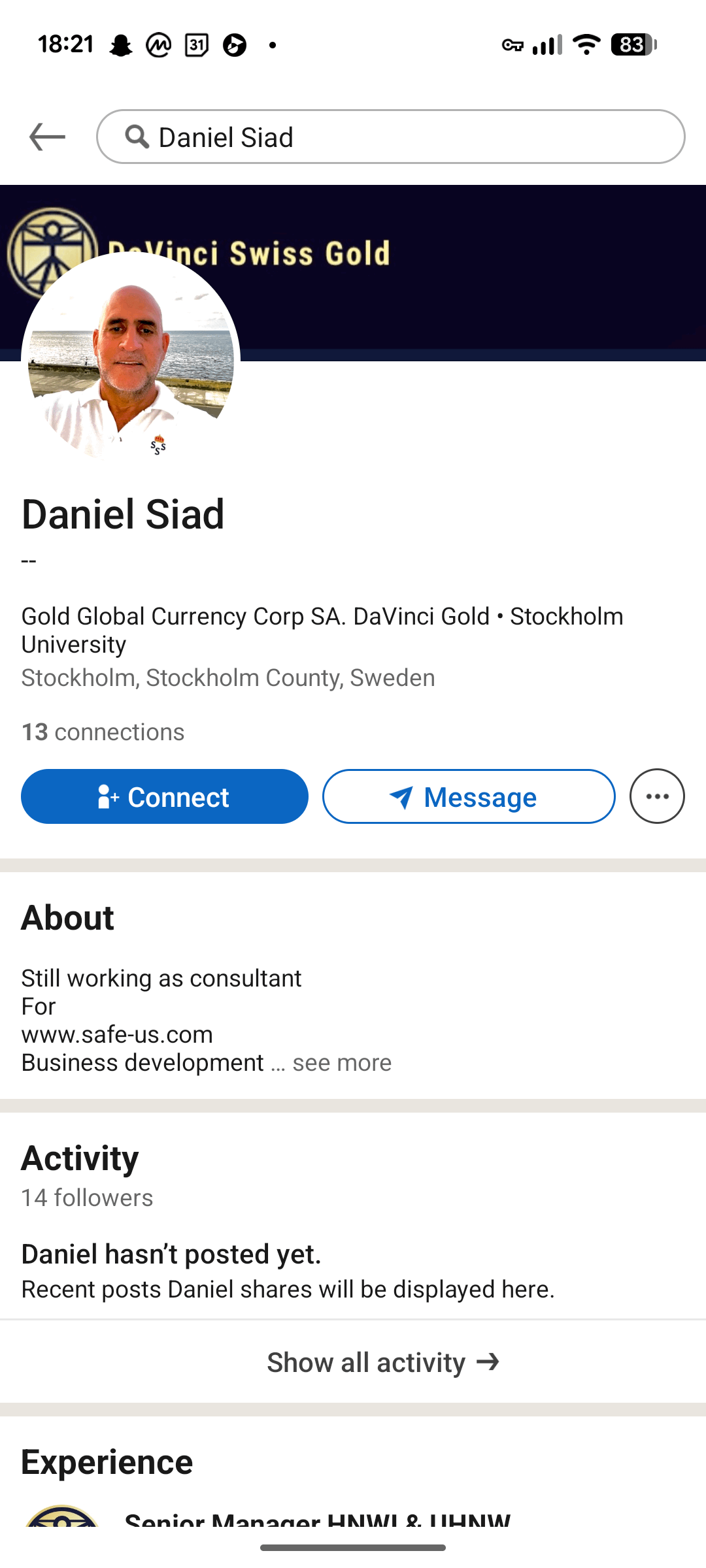Tap the Show all activity arrow
This screenshot has height=1568, width=706.
tap(488, 1362)
